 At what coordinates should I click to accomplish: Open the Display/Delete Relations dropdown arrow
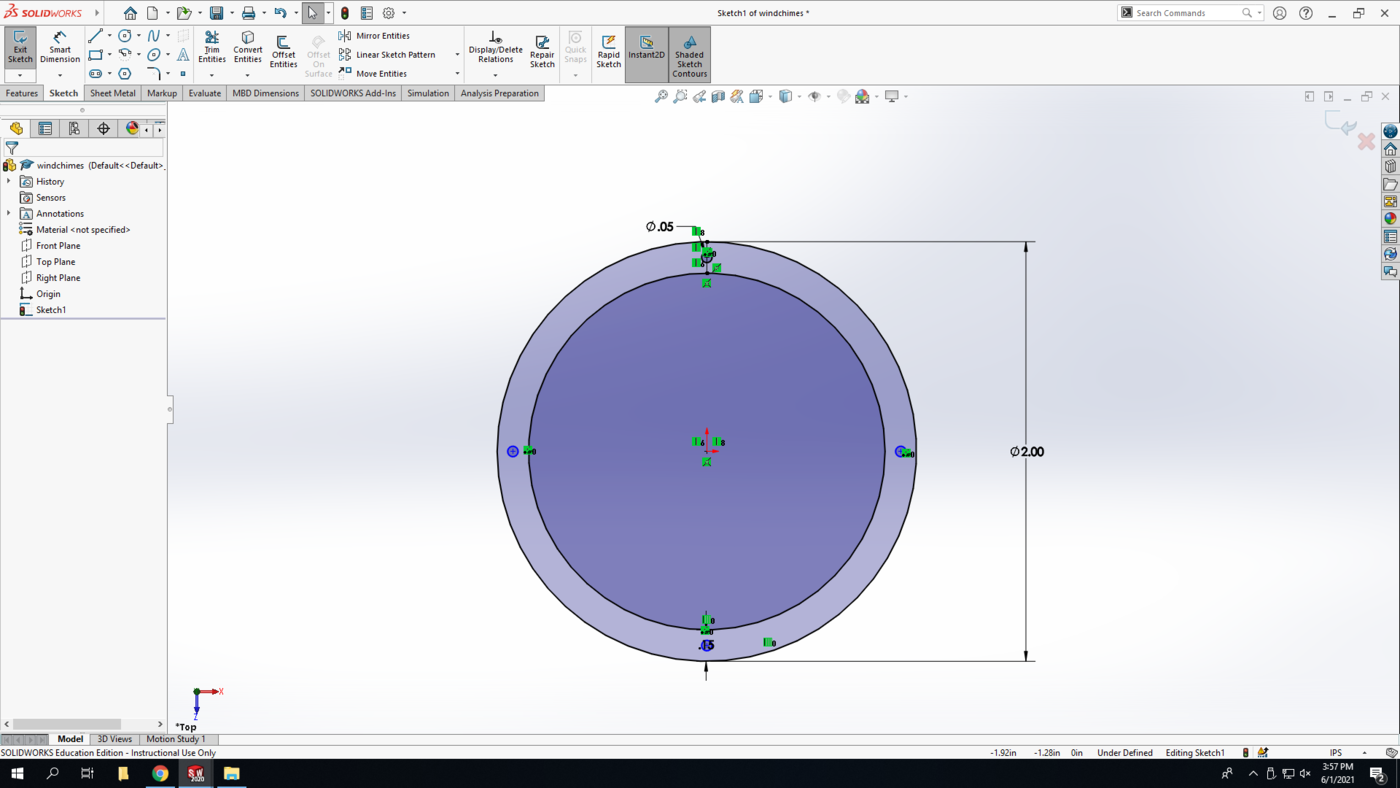(x=495, y=75)
